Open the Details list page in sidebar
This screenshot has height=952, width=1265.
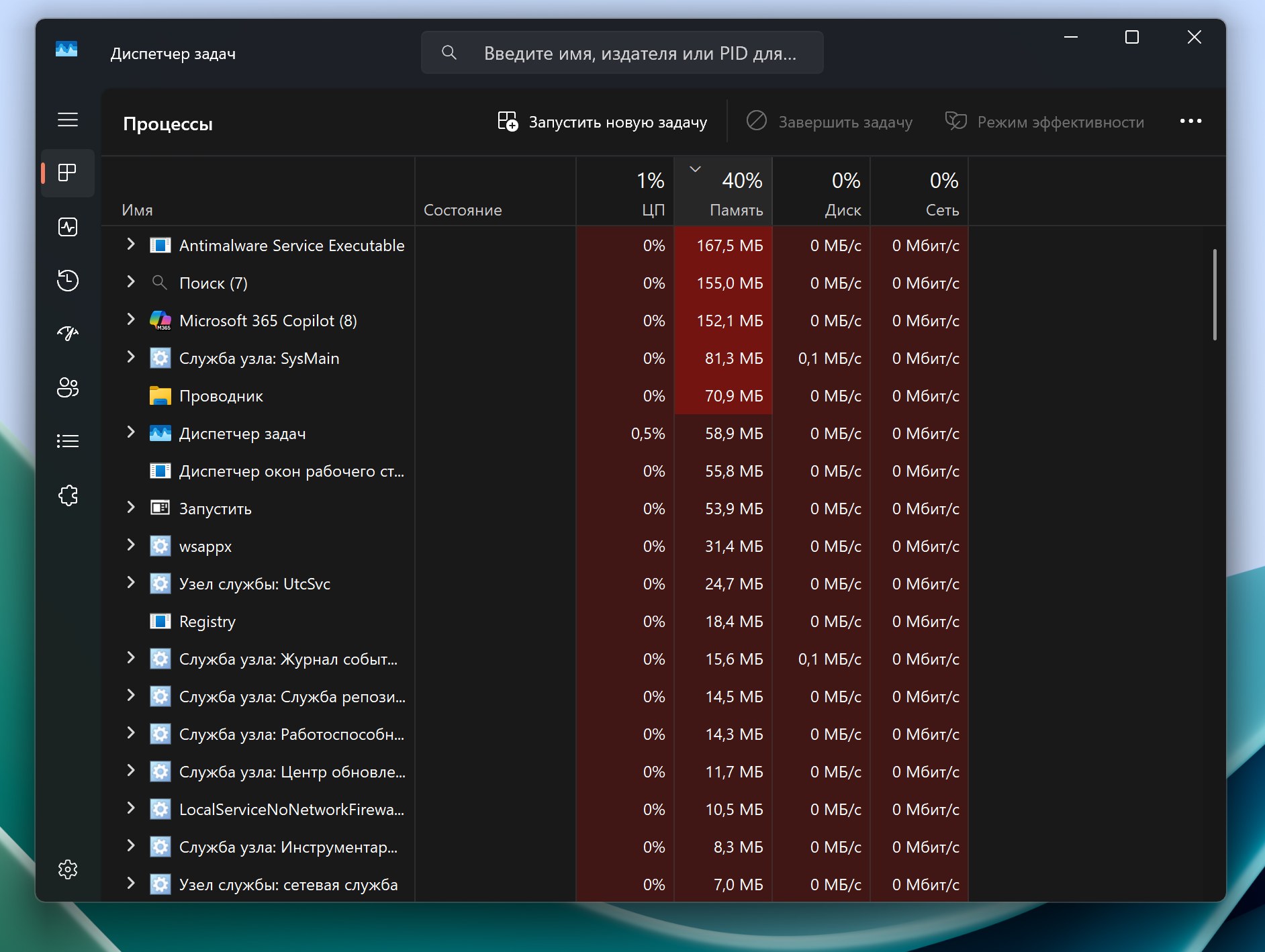(x=68, y=441)
